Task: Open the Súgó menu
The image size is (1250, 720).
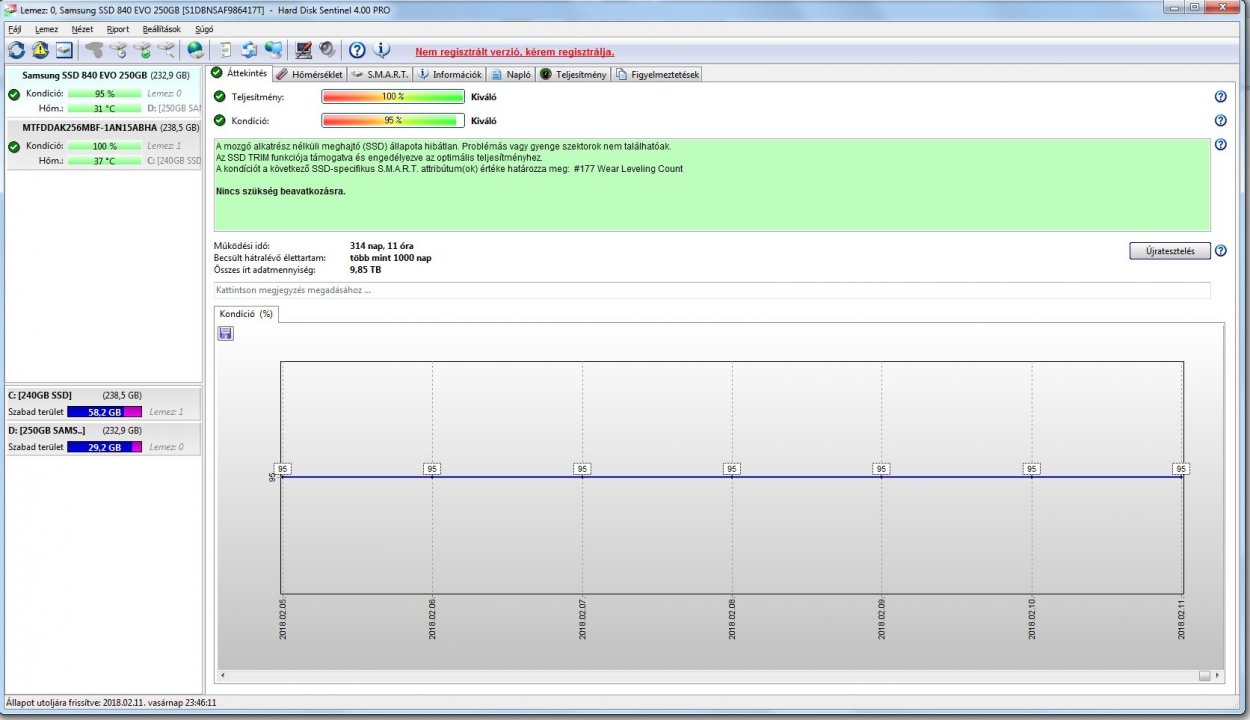Action: [x=204, y=29]
